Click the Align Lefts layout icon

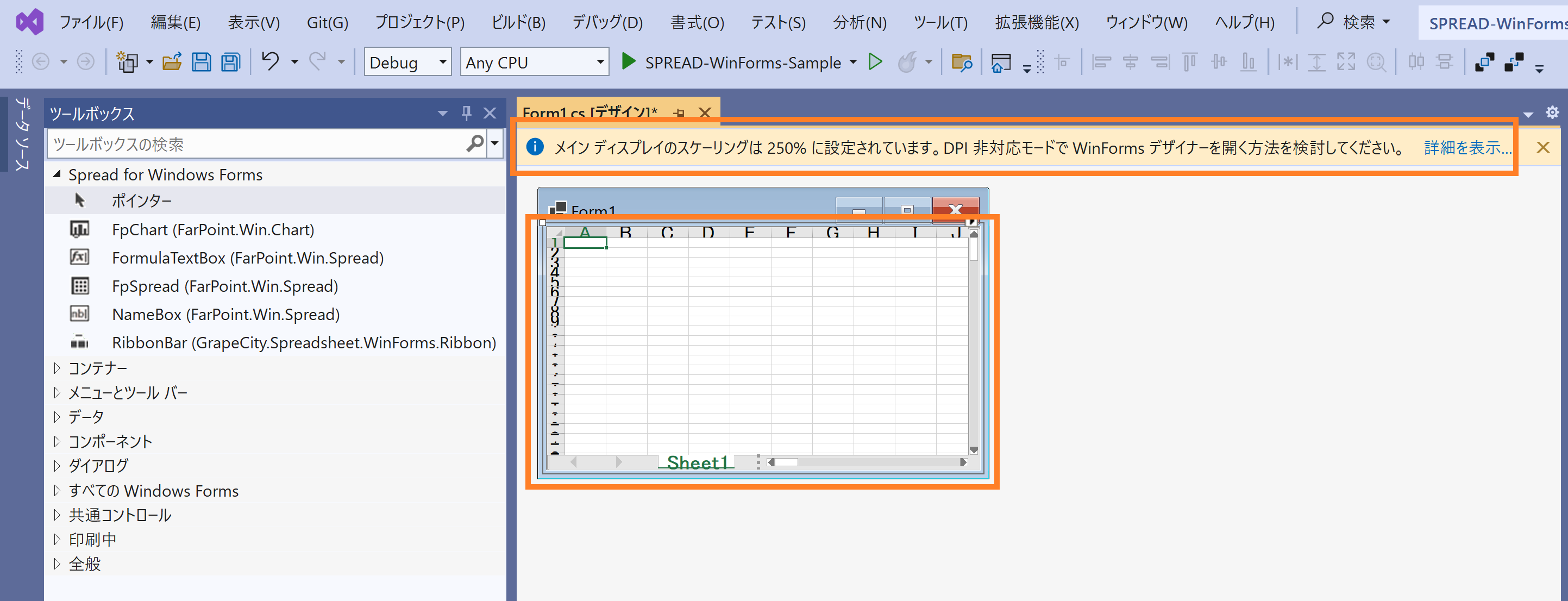(x=1101, y=61)
